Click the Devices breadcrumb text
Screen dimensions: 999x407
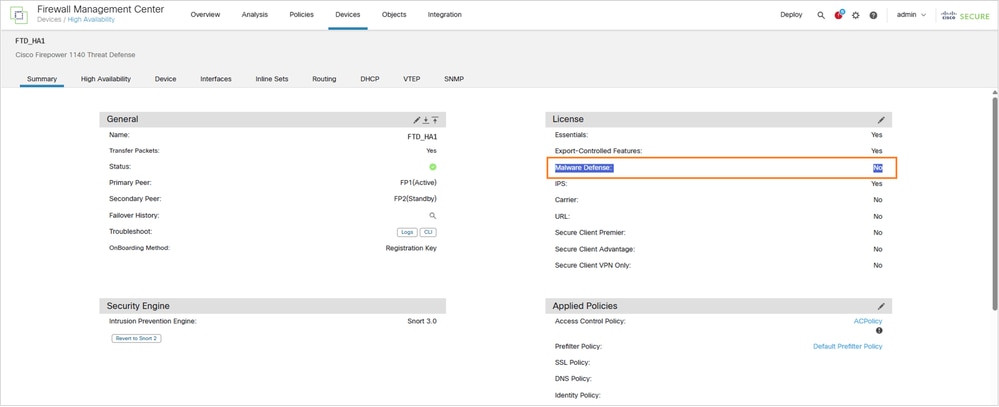(50, 20)
